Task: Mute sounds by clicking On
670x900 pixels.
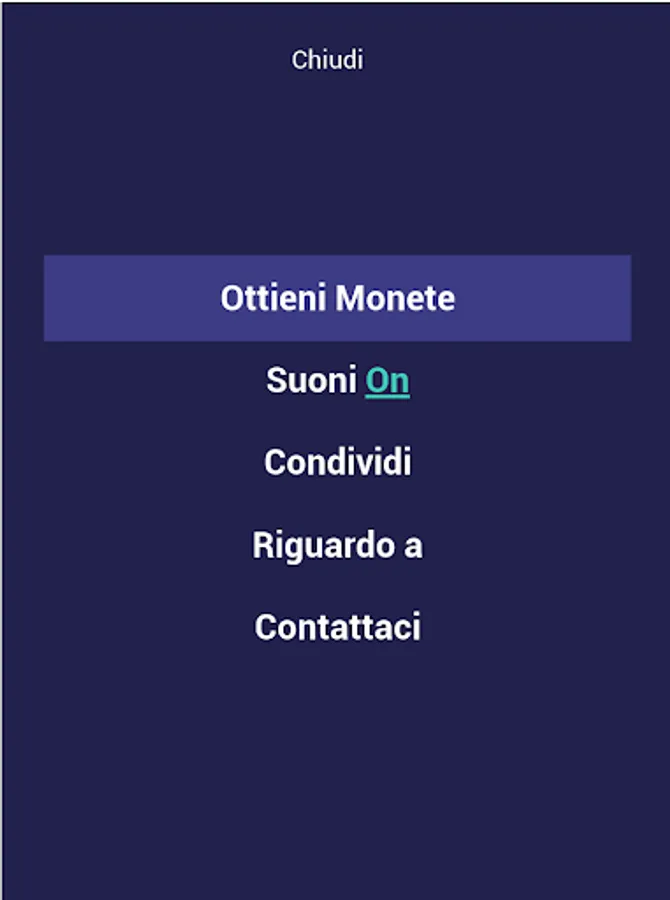Action: click(x=387, y=381)
